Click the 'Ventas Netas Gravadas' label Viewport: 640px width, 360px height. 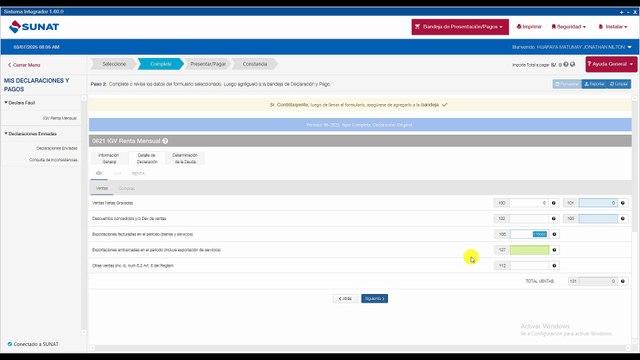pyautogui.click(x=113, y=203)
